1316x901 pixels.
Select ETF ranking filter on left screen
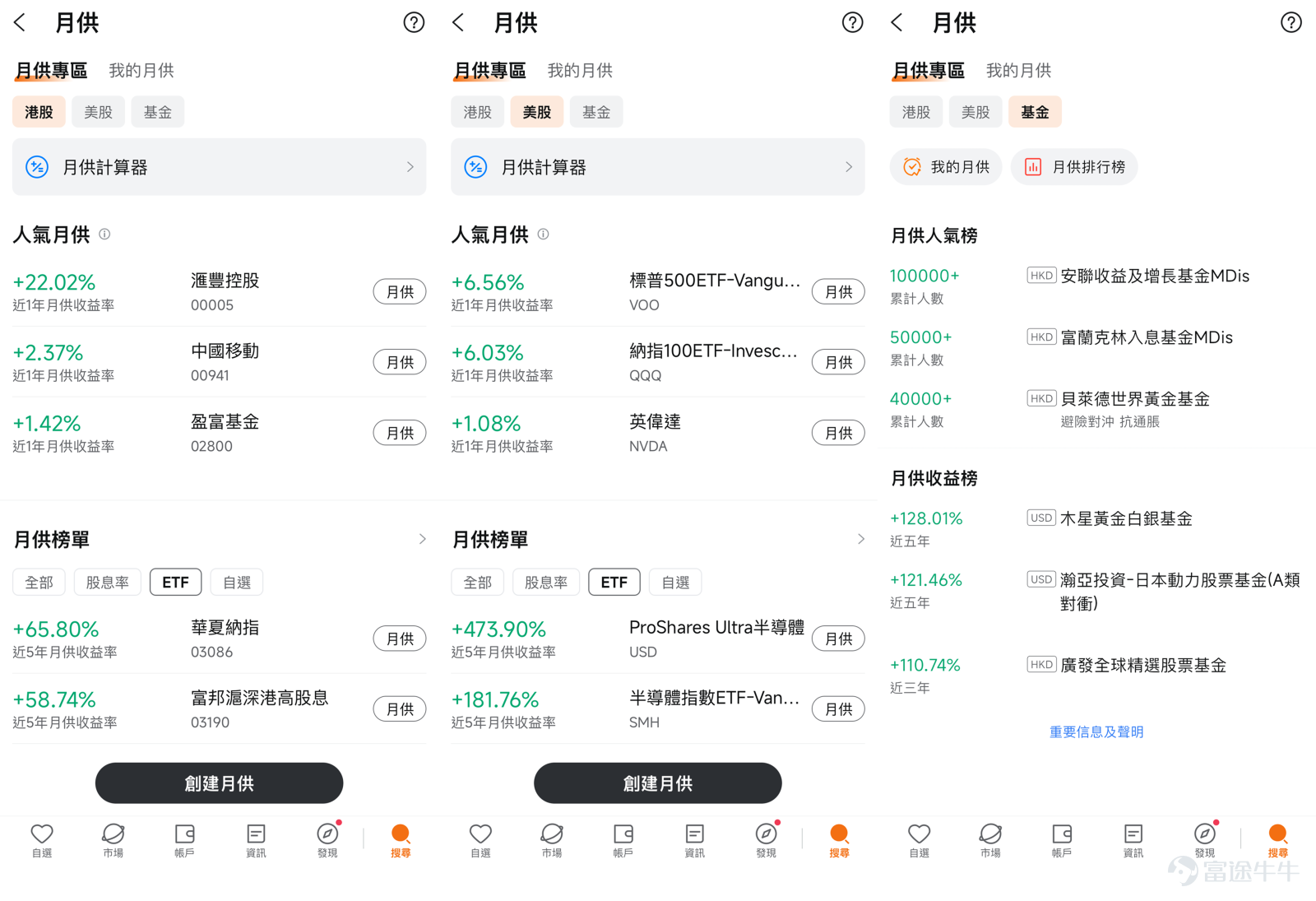click(x=175, y=583)
